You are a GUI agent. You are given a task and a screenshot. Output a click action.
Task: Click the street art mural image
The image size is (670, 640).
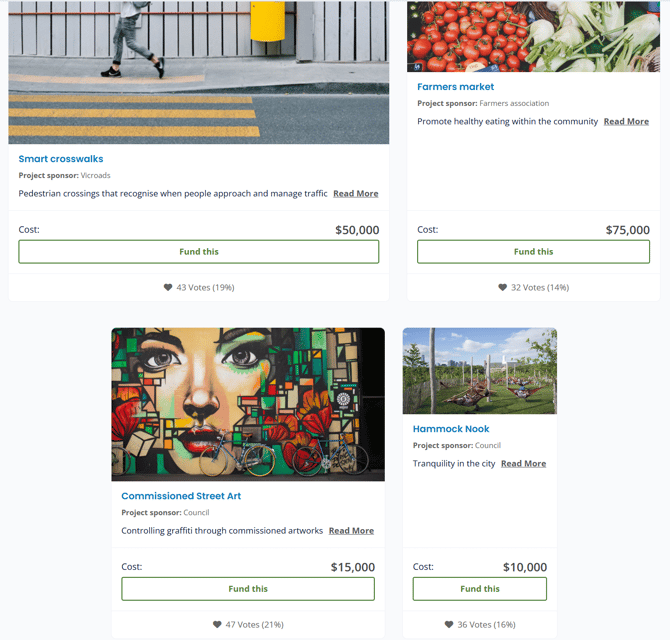[x=248, y=404]
